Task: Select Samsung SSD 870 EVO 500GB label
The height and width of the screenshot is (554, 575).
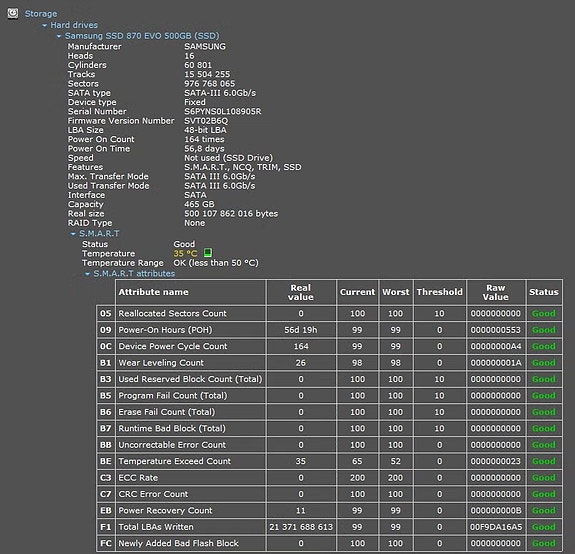Action: [142, 36]
